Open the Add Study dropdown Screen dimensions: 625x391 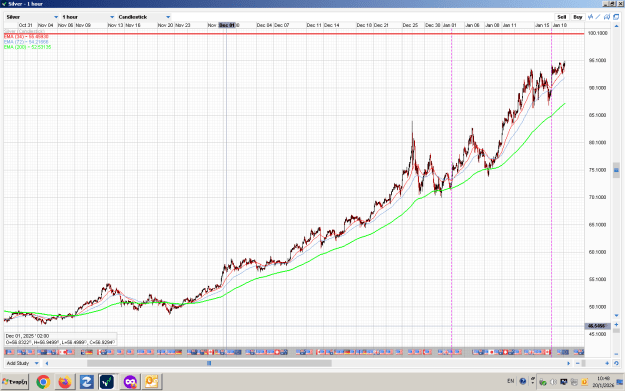22,363
